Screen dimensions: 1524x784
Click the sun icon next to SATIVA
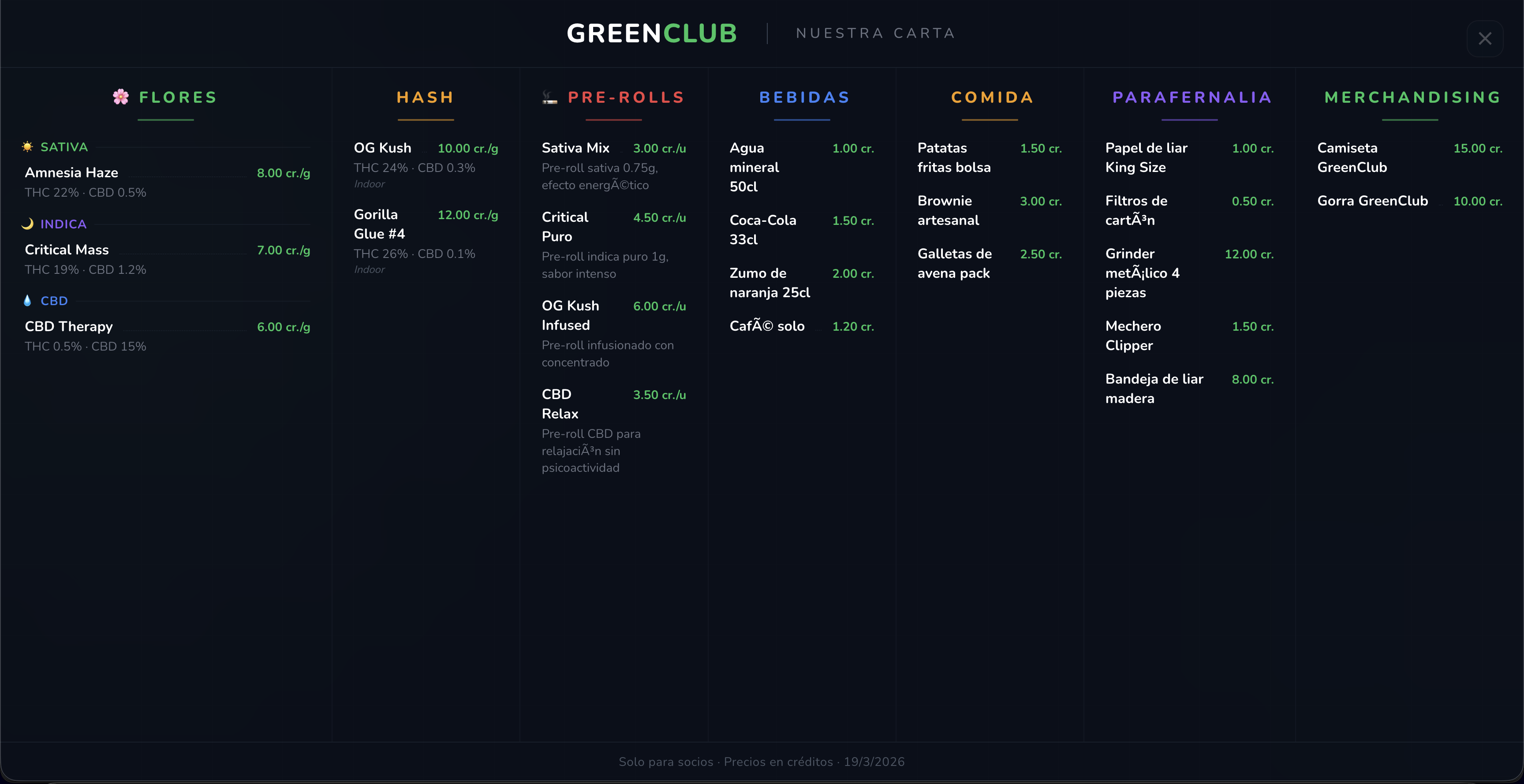coord(27,147)
